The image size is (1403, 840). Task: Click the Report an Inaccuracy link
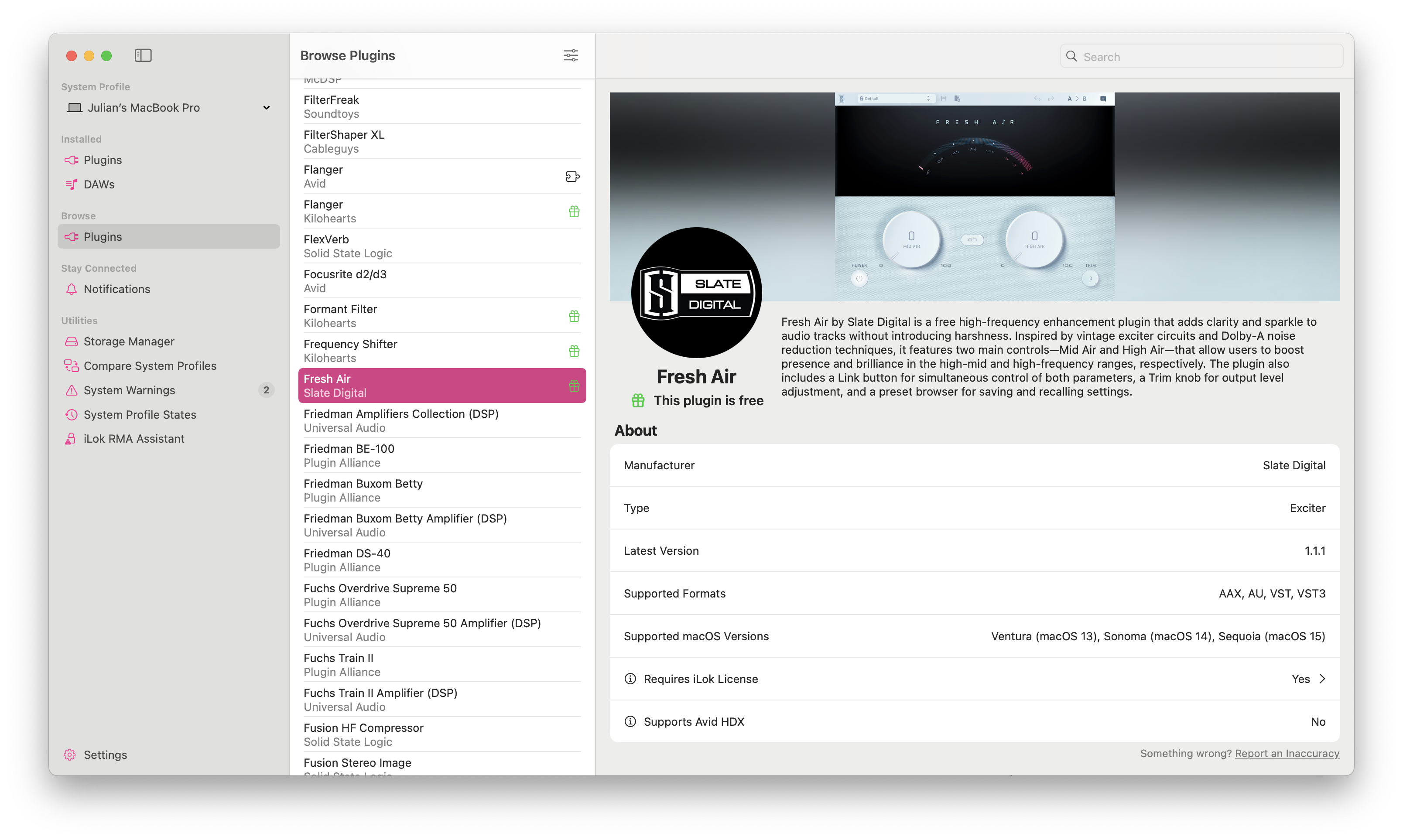(x=1287, y=753)
